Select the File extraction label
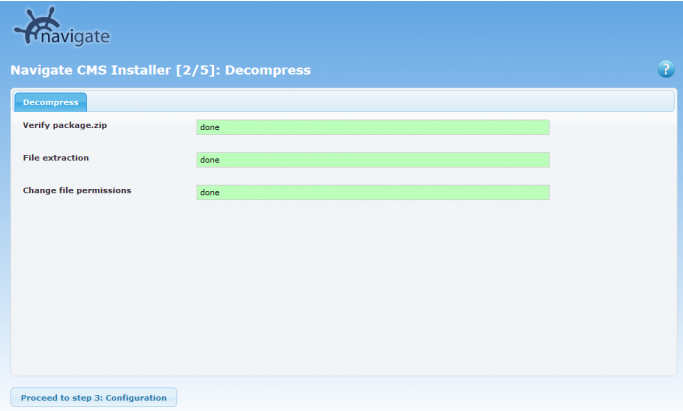 click(56, 158)
